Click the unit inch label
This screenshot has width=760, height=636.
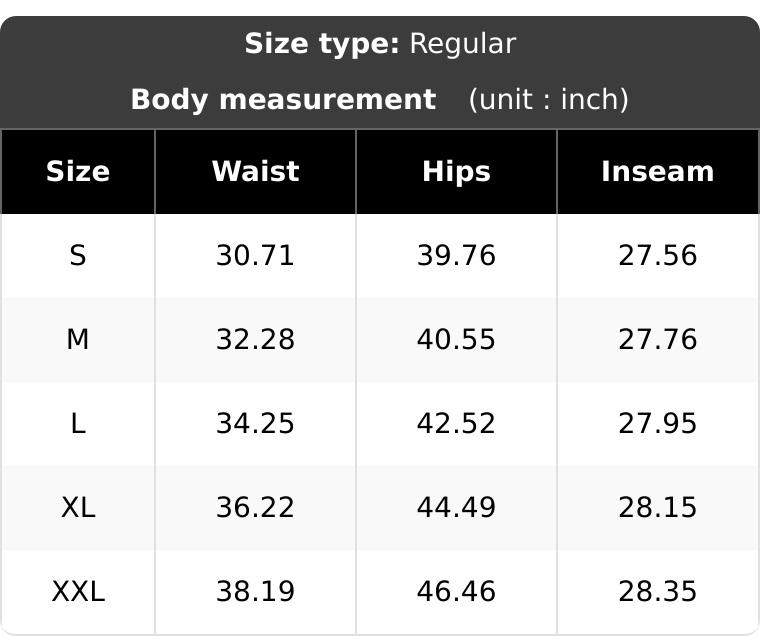click(548, 99)
